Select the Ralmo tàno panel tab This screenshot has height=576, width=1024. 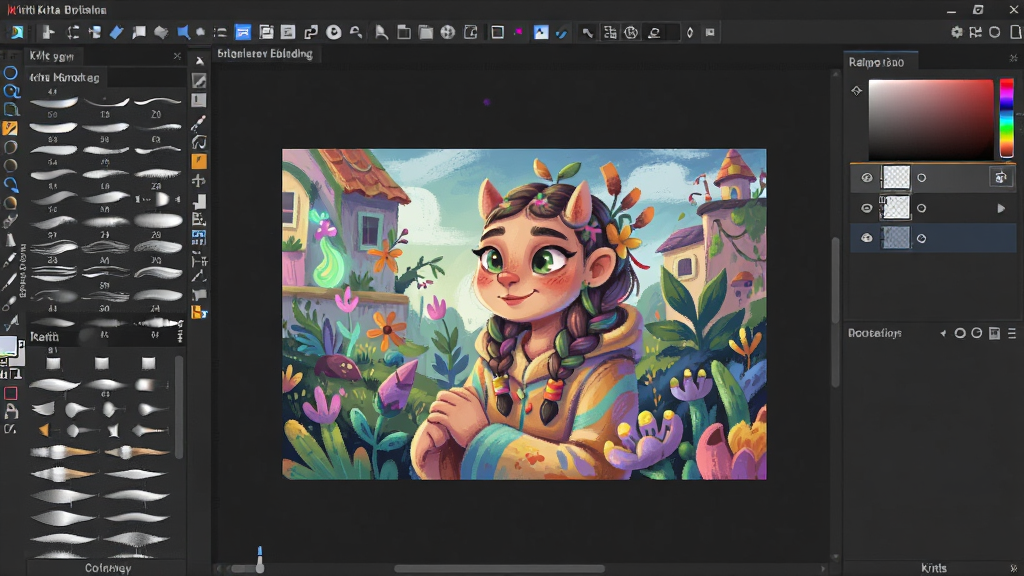(x=876, y=62)
